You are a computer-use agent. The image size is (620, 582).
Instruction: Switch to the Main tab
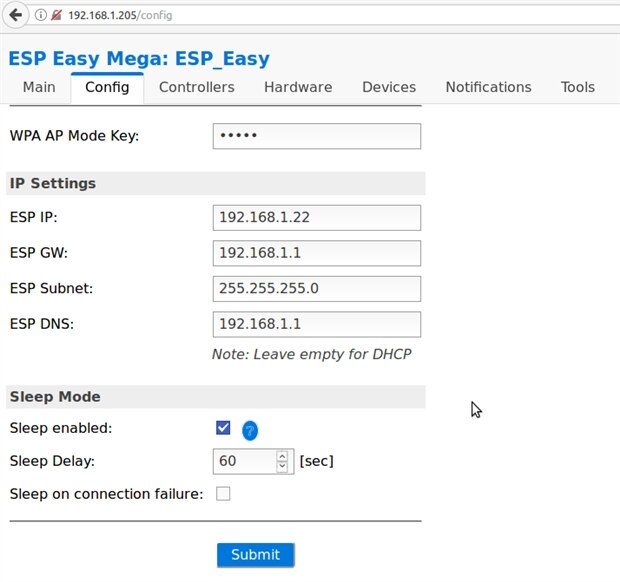(39, 87)
